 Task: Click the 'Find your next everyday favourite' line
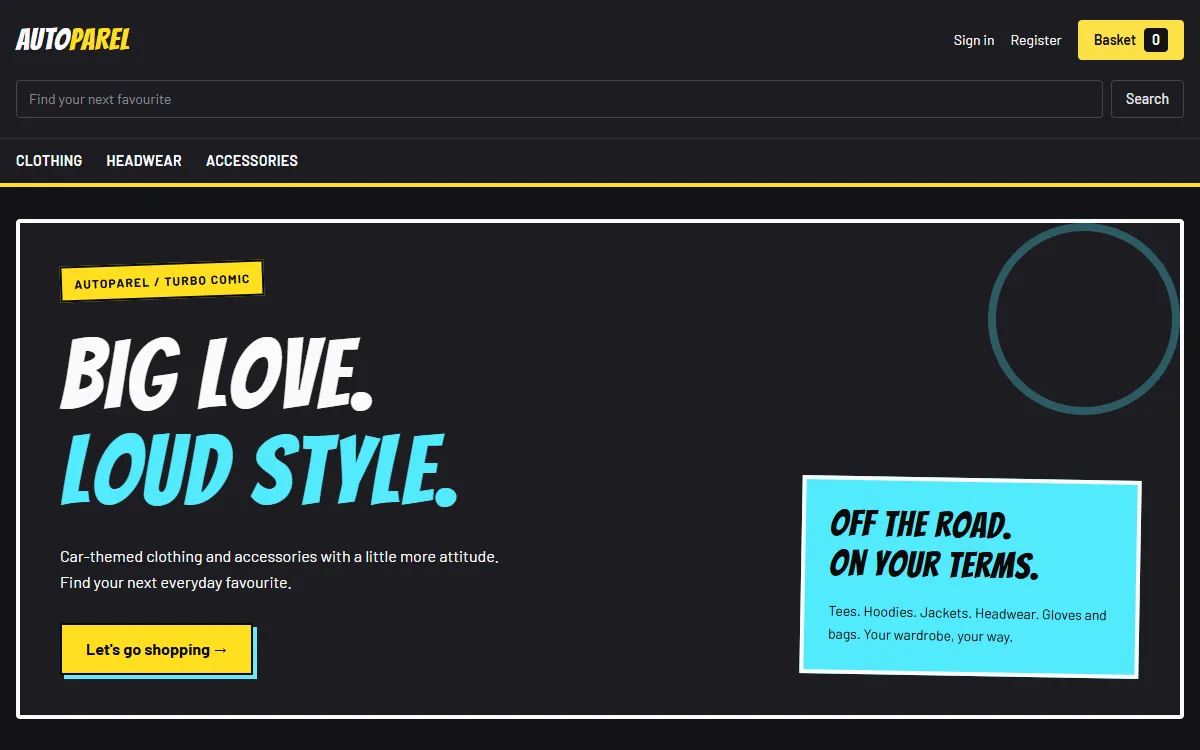click(176, 583)
